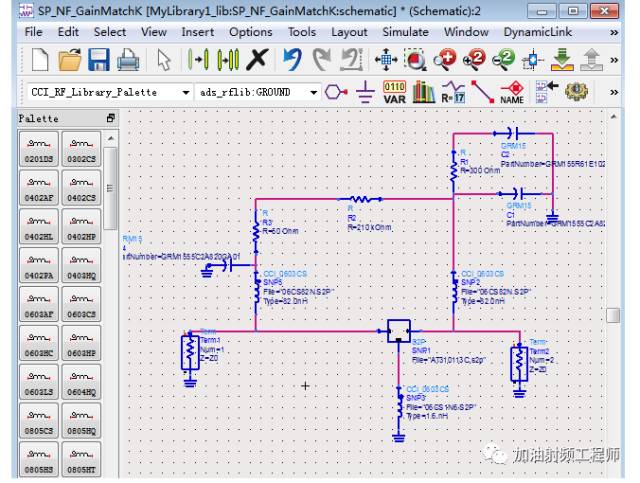
Task: Click the pop out of hierarchy icon
Action: pyautogui.click(x=591, y=60)
